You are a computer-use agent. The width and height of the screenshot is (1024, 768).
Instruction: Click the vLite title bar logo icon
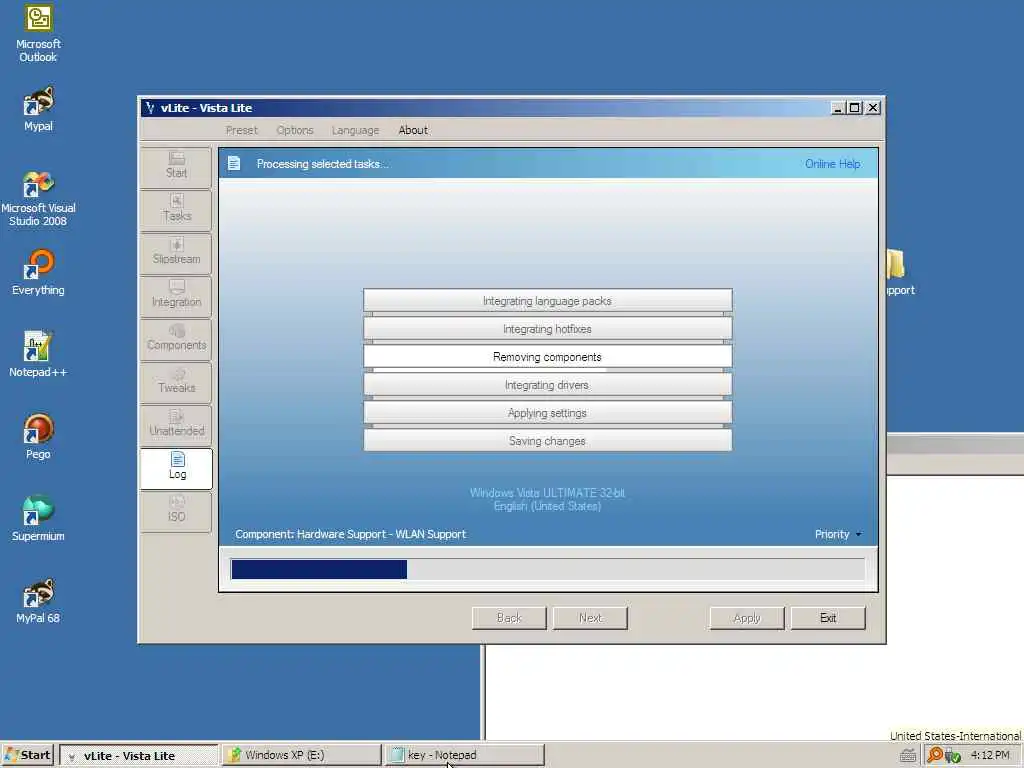pos(150,108)
